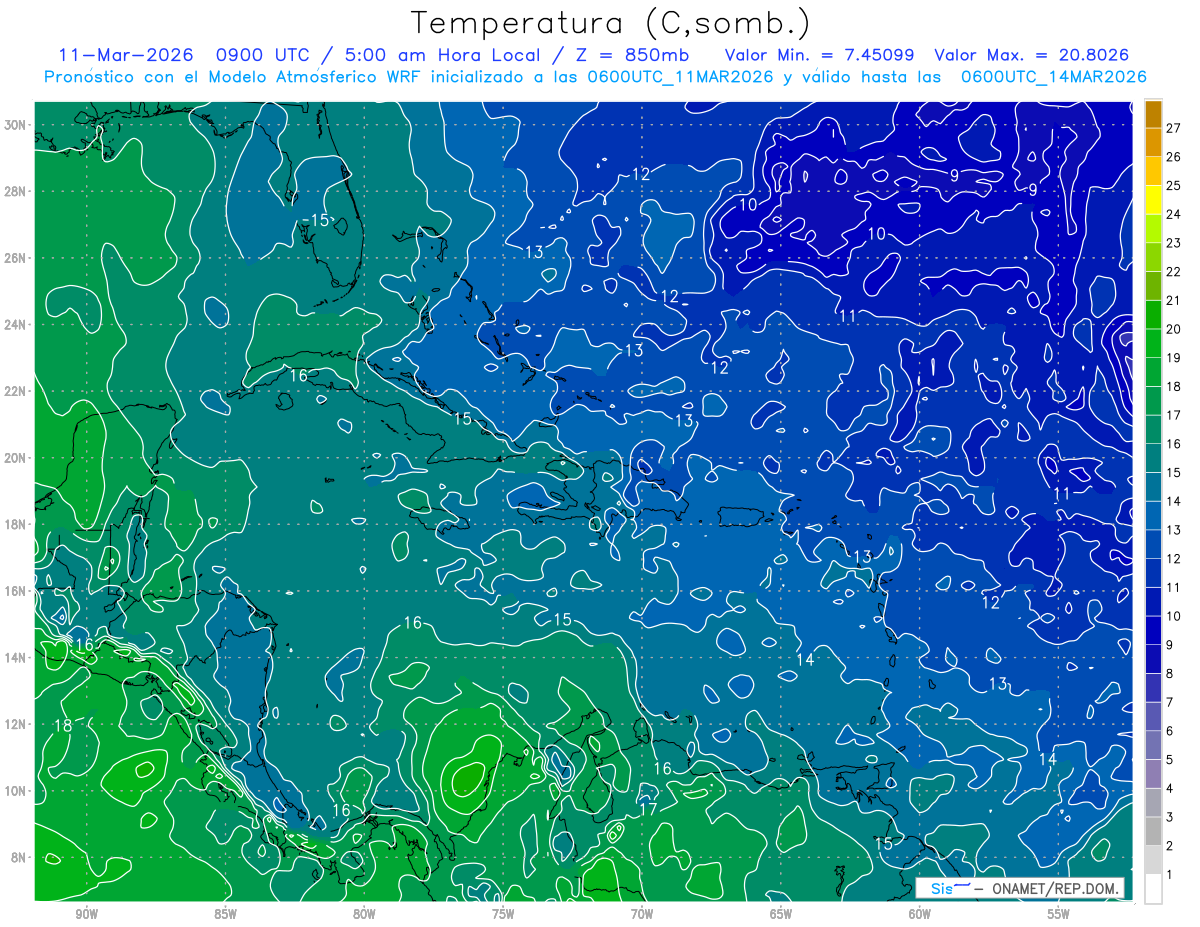
Task: Click the orange swatch between 26 and 27
Action: tap(1153, 142)
